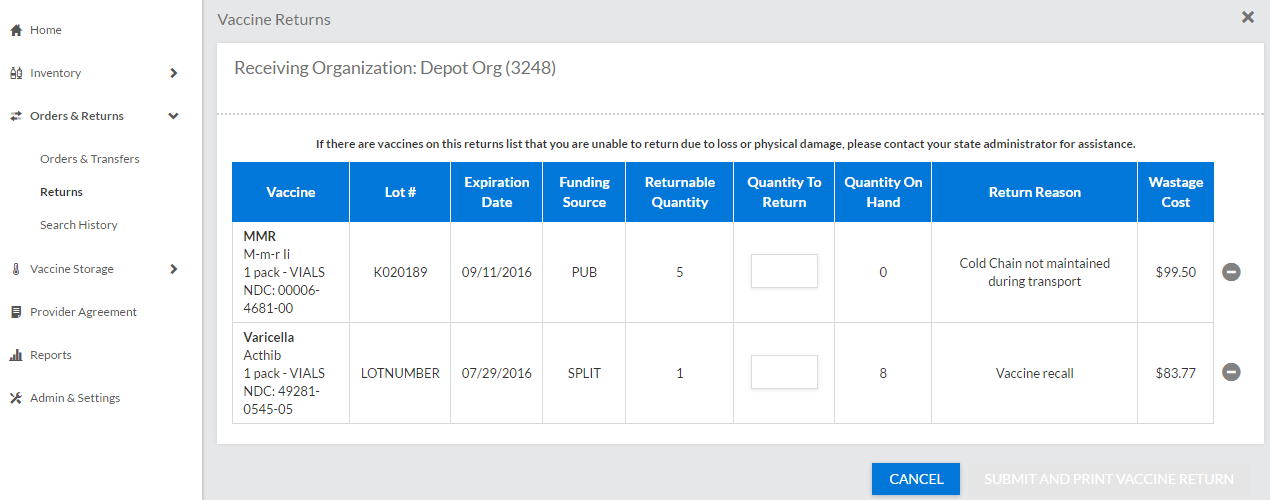Viewport: 1270px width, 500px height.
Task: Click the CANCEL button
Action: click(916, 479)
